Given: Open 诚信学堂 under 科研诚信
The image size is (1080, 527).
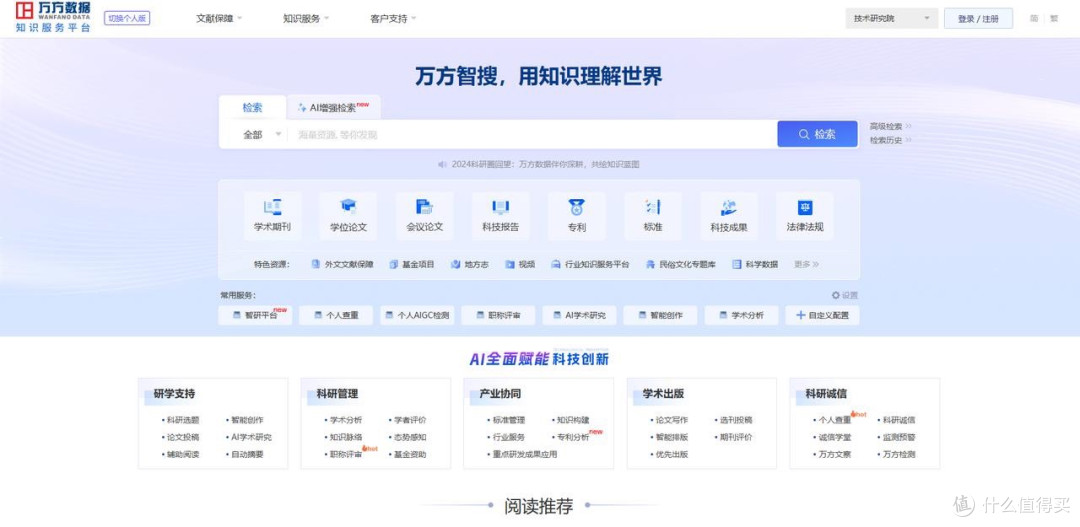Looking at the screenshot, I should 835,437.
